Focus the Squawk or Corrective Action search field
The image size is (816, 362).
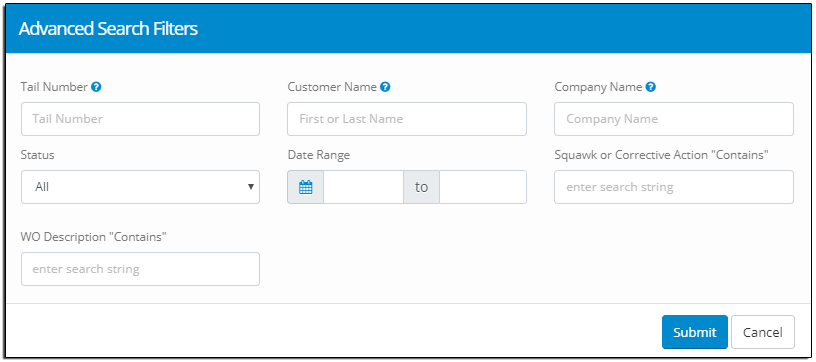674,187
